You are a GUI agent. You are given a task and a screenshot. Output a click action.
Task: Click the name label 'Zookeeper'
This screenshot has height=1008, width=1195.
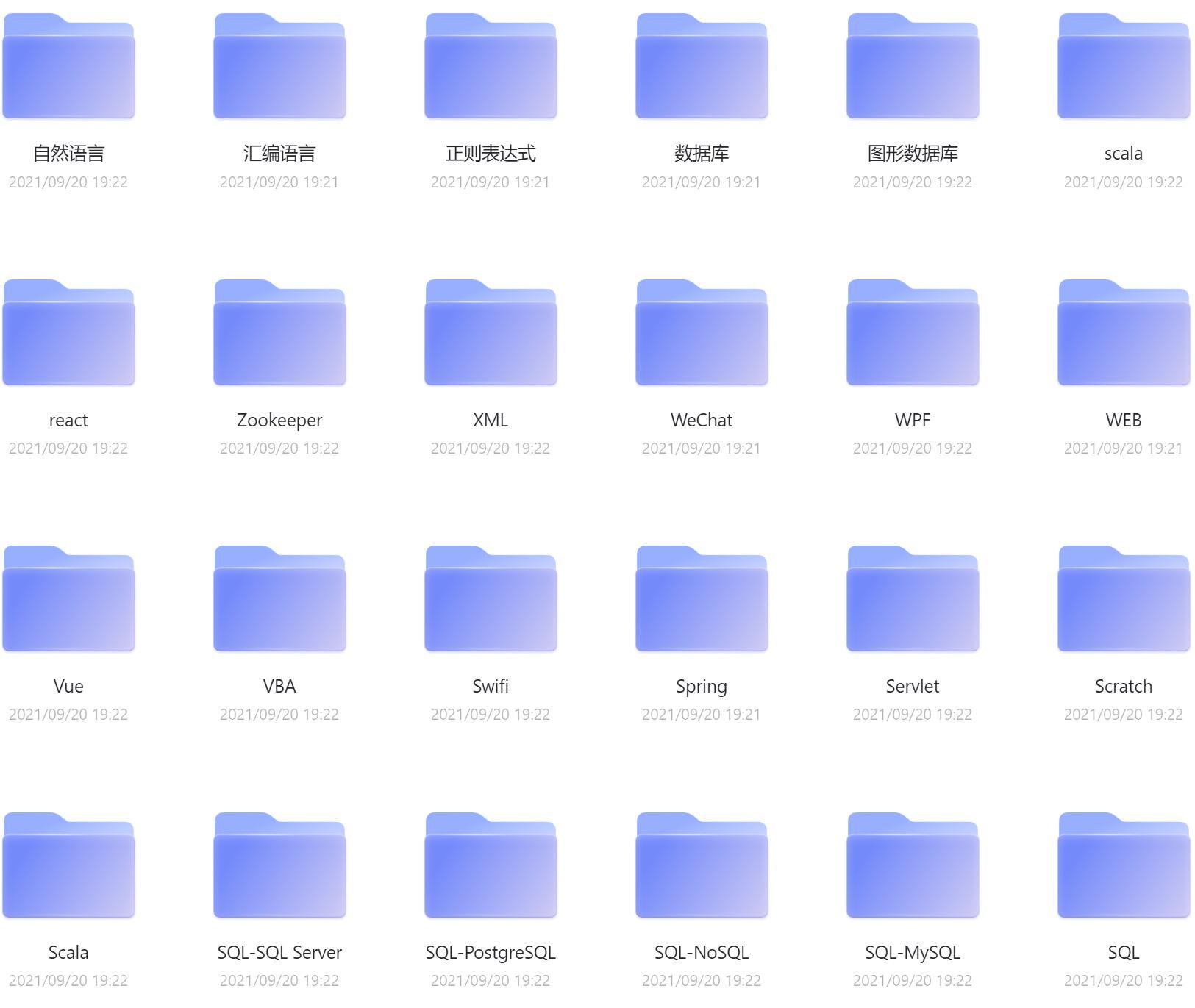279,421
